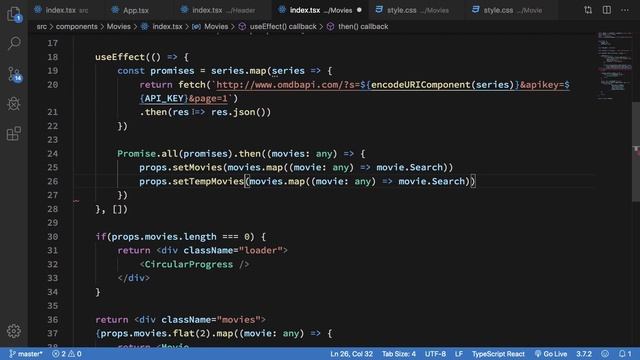Click CircularProgress tag on line 32
The height and width of the screenshot is (360, 640).
pos(189,264)
